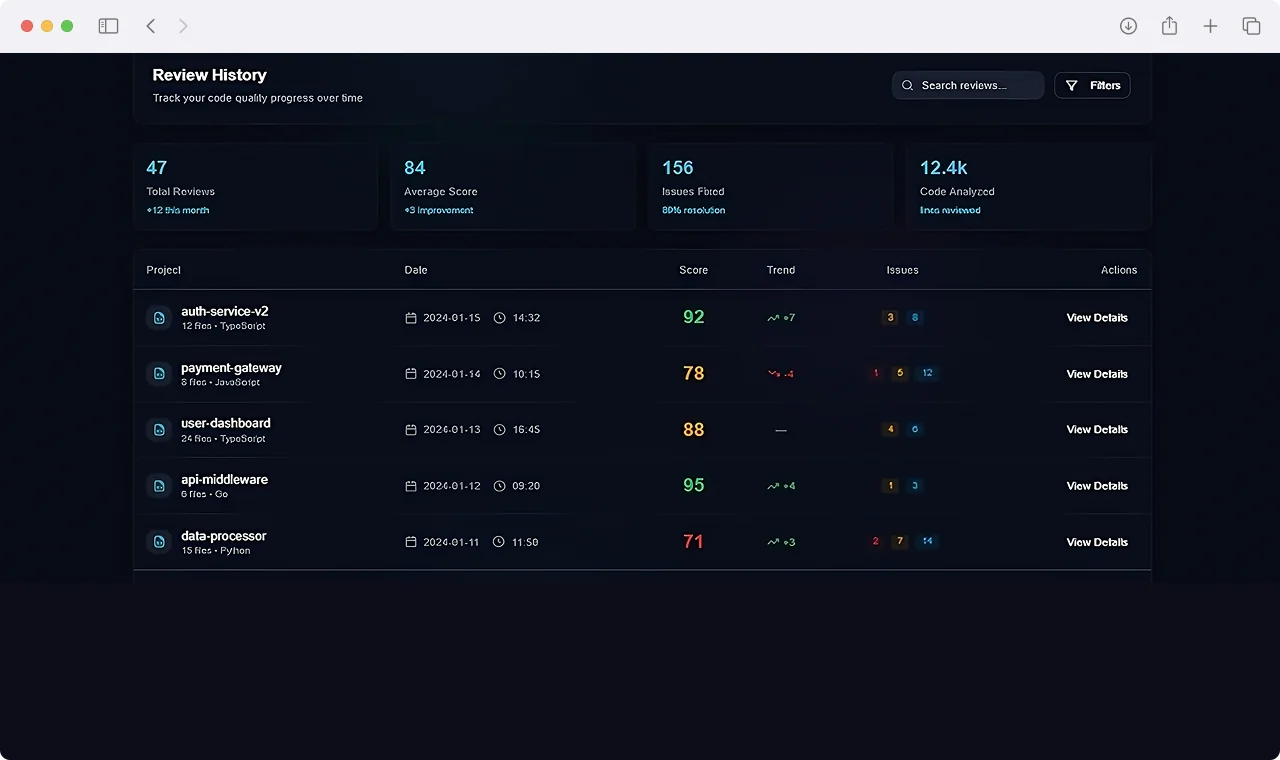Image resolution: width=1280 pixels, height=760 pixels.
Task: Click the red critical issue badge for payment-gateway
Action: point(876,373)
